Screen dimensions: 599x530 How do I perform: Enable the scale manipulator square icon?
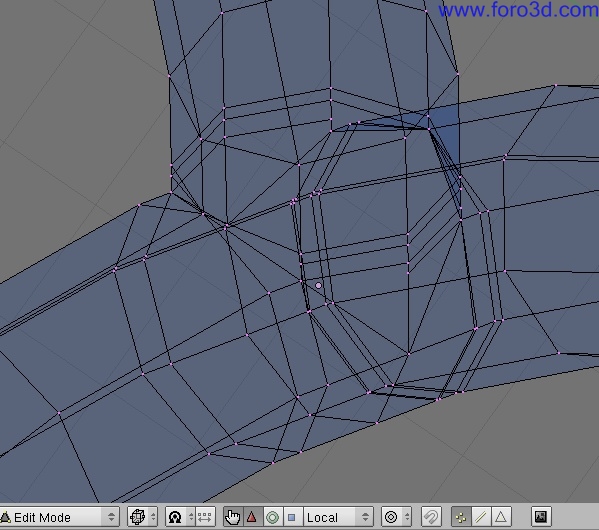click(292, 517)
